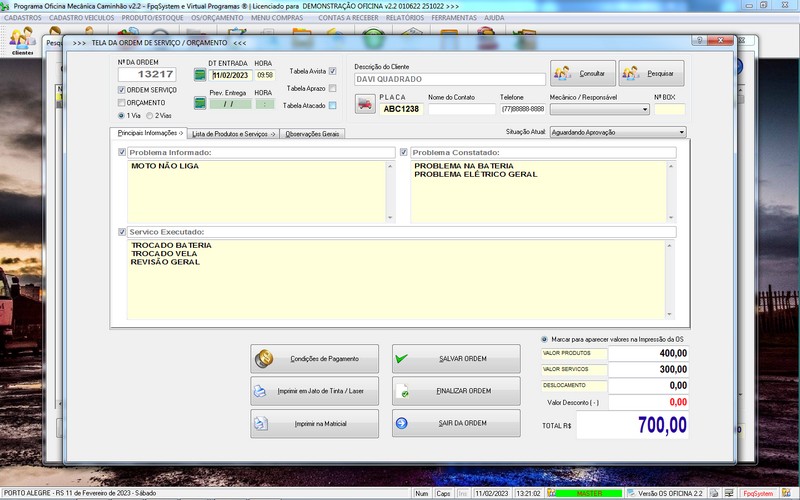The height and width of the screenshot is (500, 800).
Task: Open the CADASTROS menu
Action: point(23,18)
